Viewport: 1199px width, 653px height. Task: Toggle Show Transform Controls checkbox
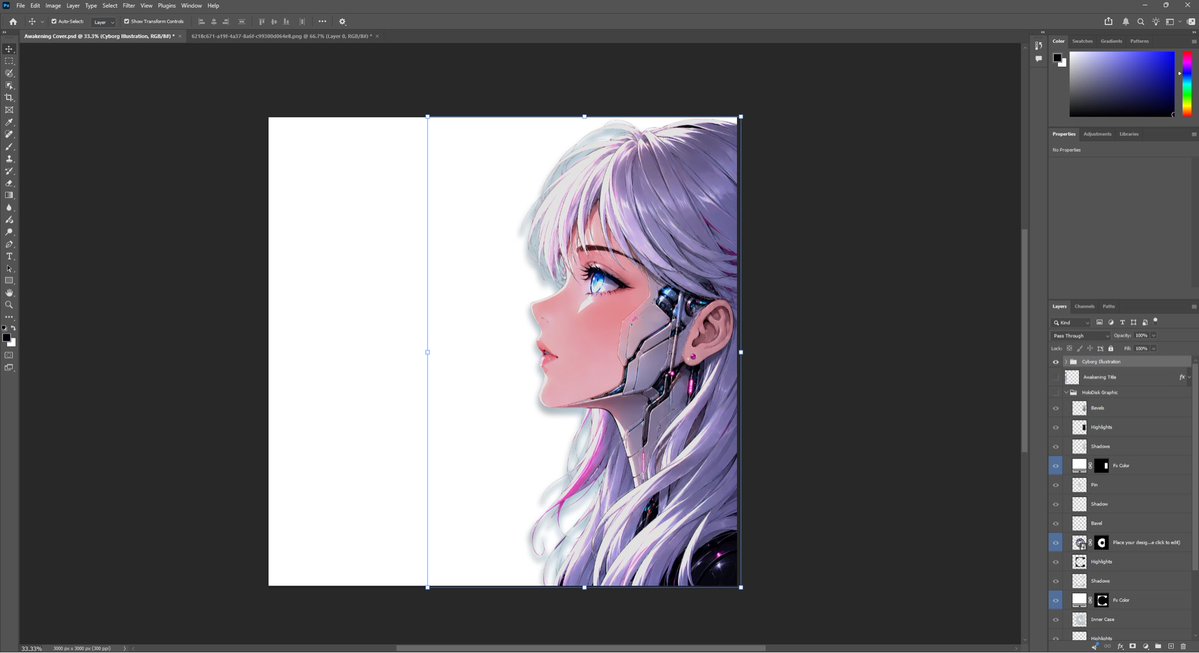(x=127, y=21)
